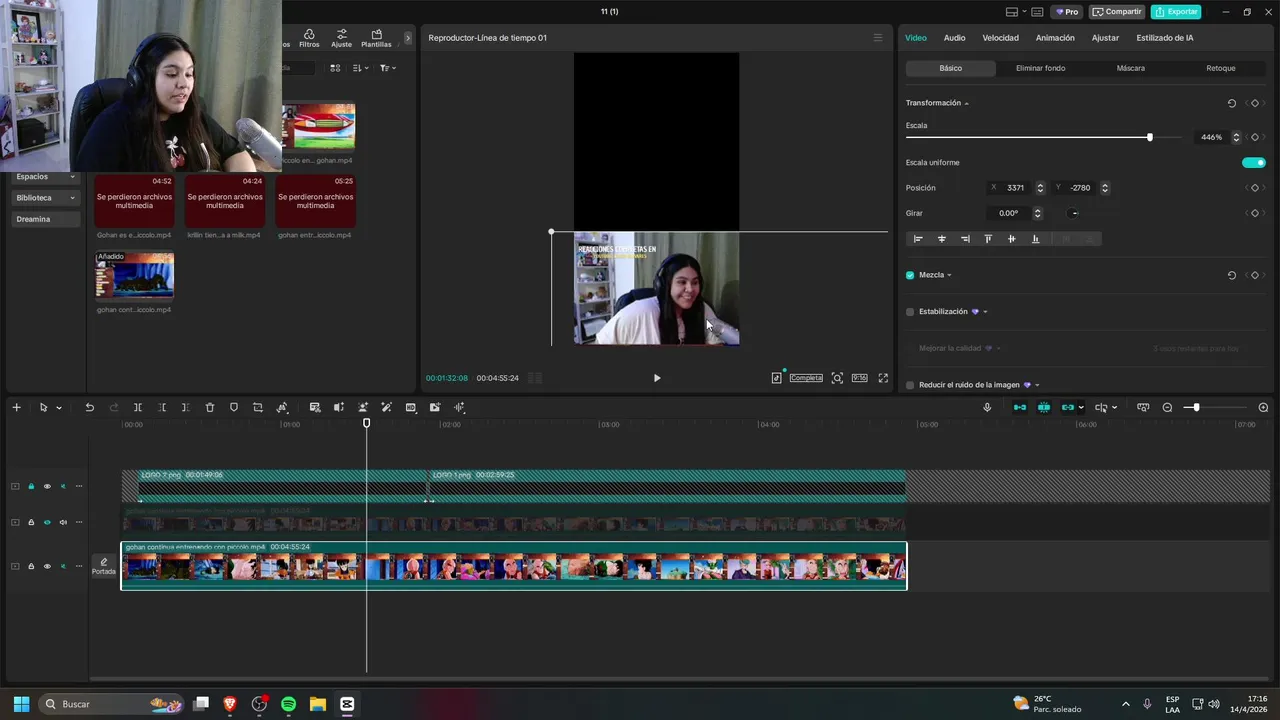Uncheck the Mezcla checkbox
The width and height of the screenshot is (1280, 720).
pos(910,275)
